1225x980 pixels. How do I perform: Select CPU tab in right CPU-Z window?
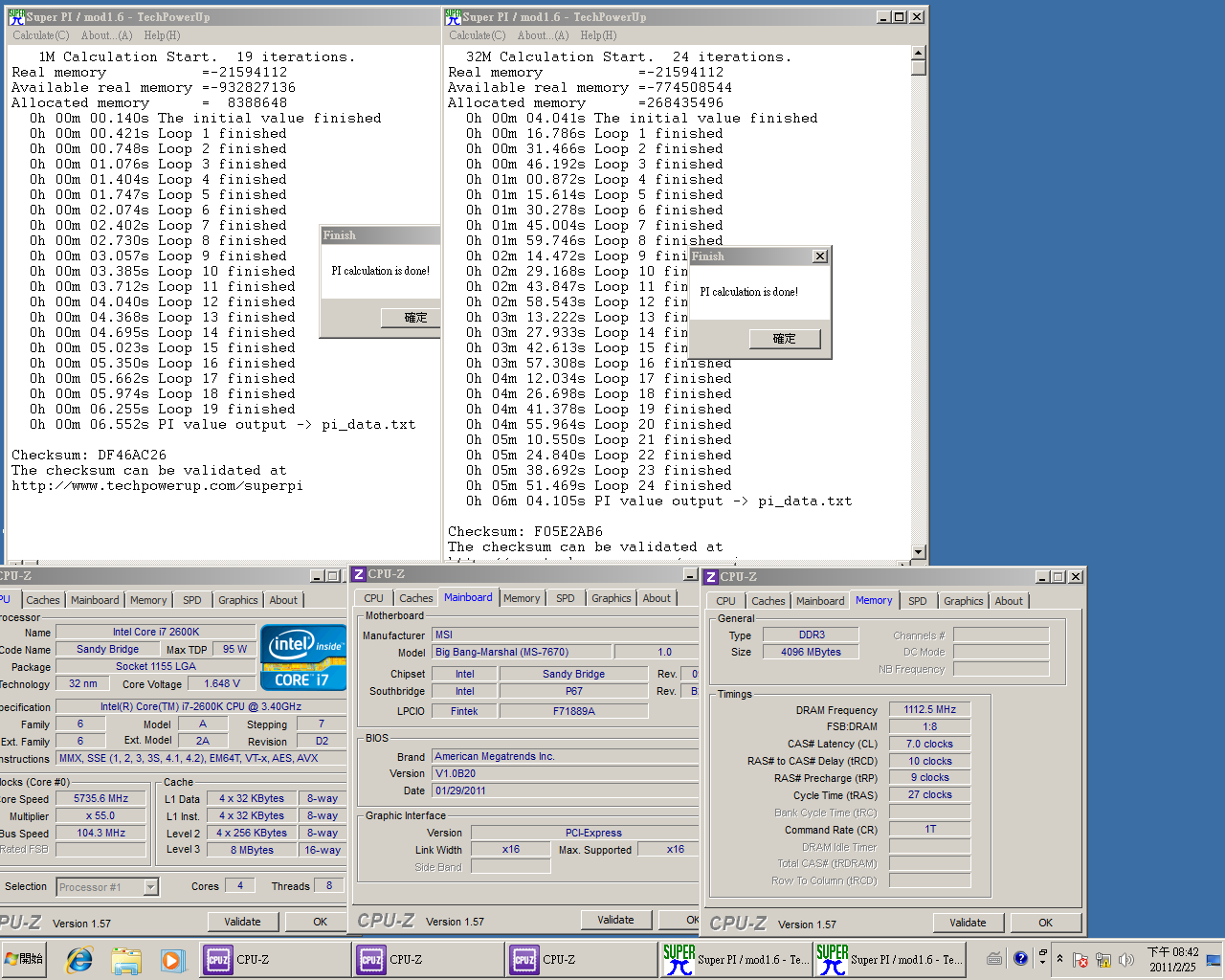[x=725, y=601]
